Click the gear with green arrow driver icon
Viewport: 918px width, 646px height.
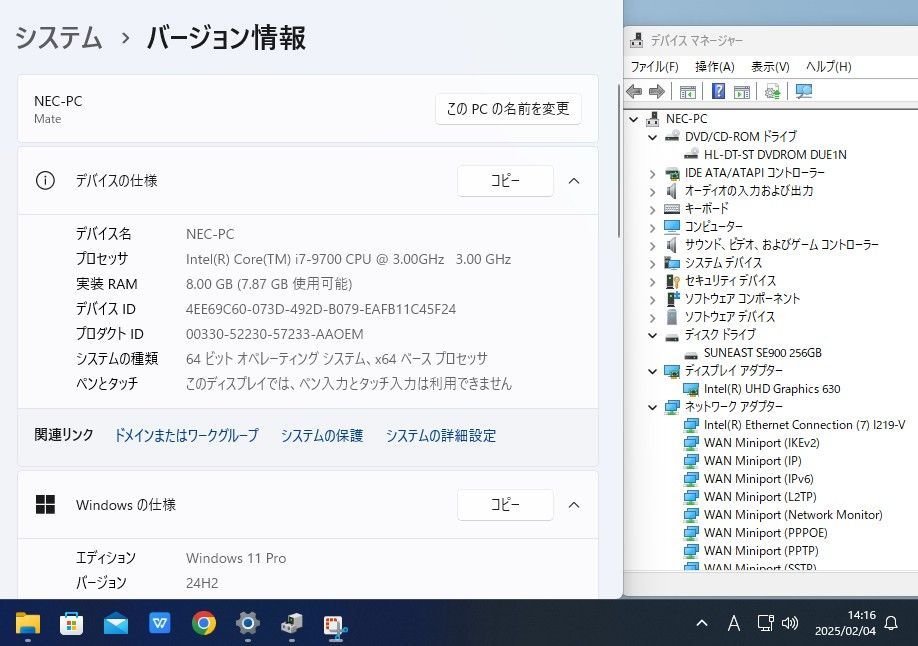773,91
